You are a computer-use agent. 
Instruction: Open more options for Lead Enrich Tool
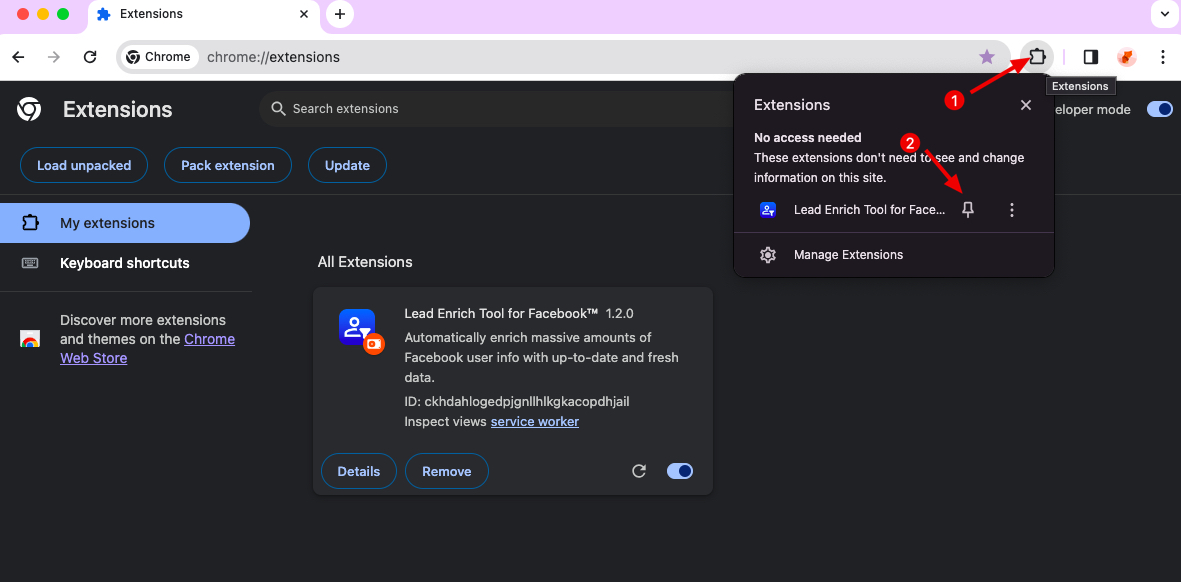tap(1011, 209)
